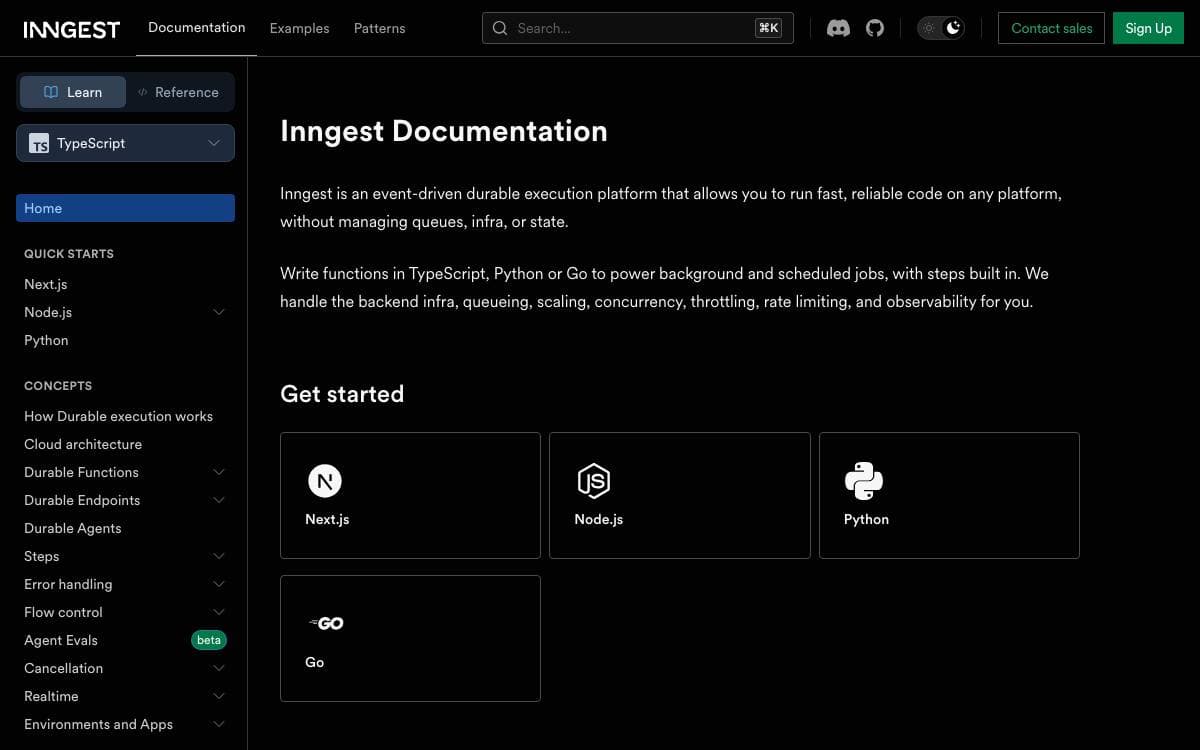Image resolution: width=1200 pixels, height=750 pixels.
Task: Click the Contact sales button
Action: point(1051,28)
